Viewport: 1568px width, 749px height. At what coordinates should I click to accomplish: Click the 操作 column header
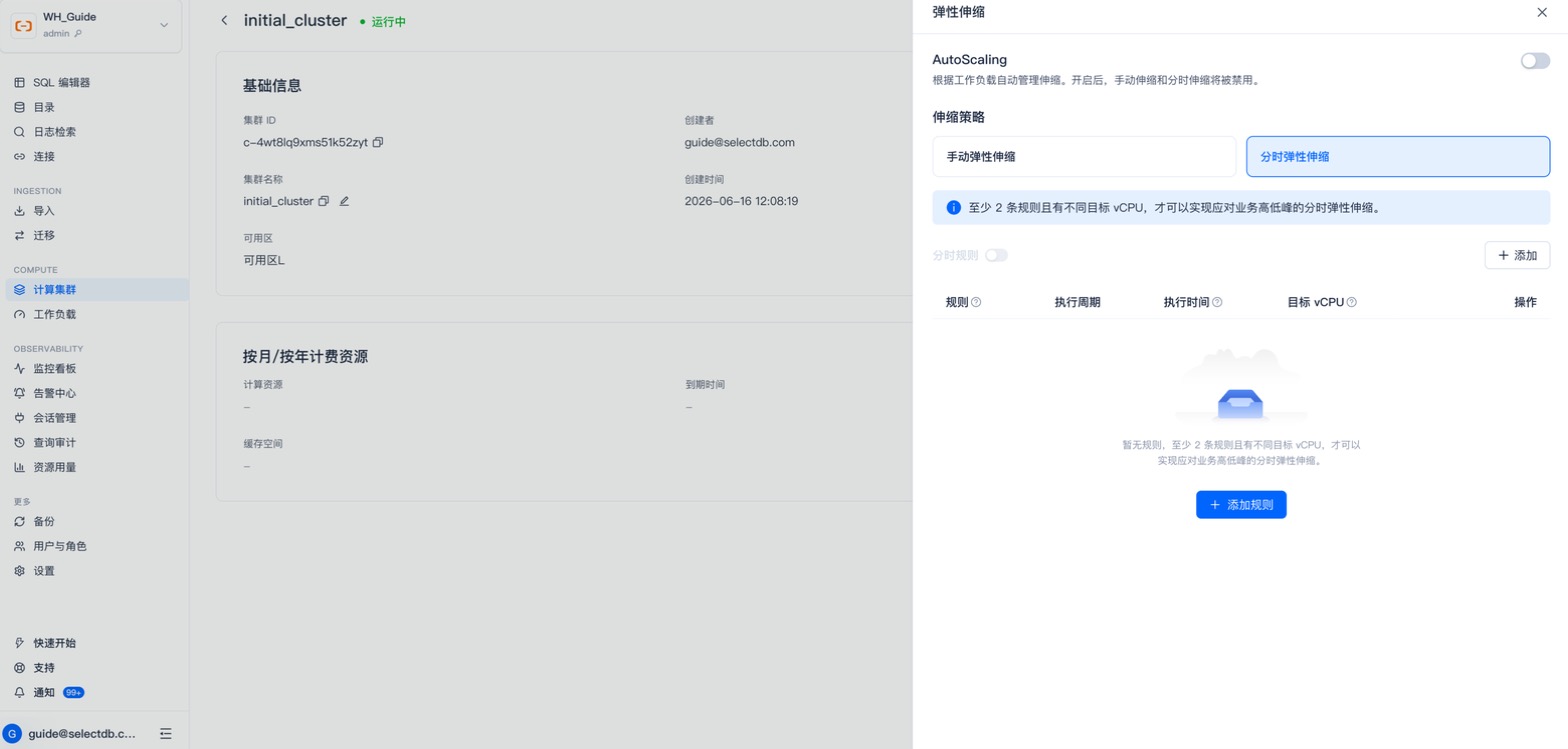(x=1525, y=302)
